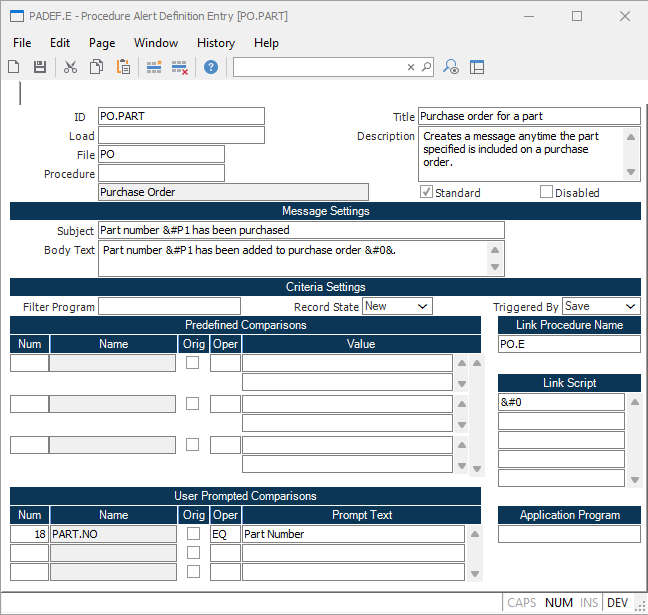Click the Save disk icon
648x615 pixels.
(x=40, y=67)
